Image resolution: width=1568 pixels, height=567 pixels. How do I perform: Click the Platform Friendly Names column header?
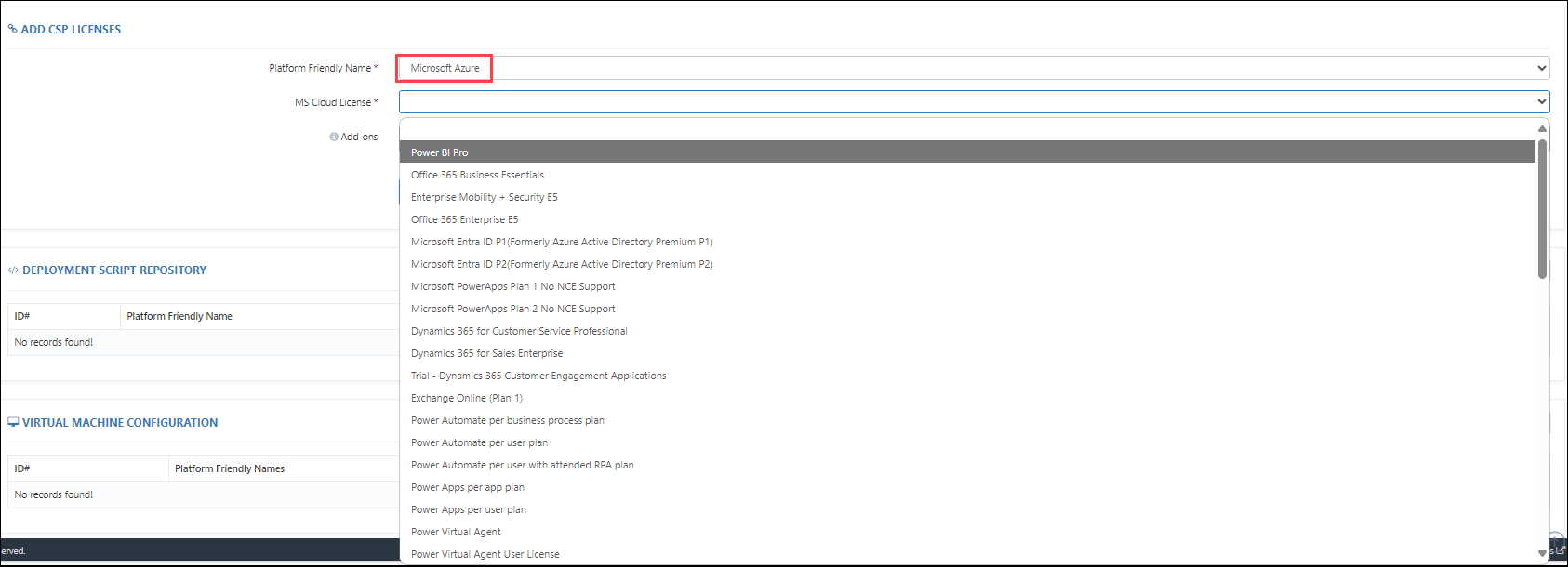pos(230,468)
